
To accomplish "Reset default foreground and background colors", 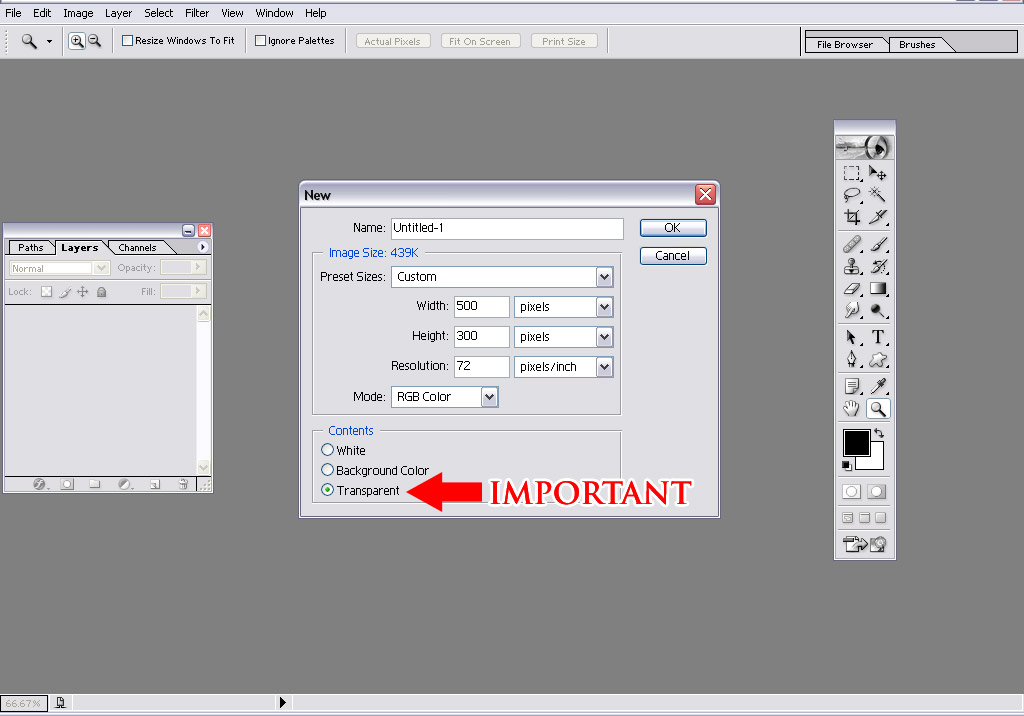I will pos(847,465).
